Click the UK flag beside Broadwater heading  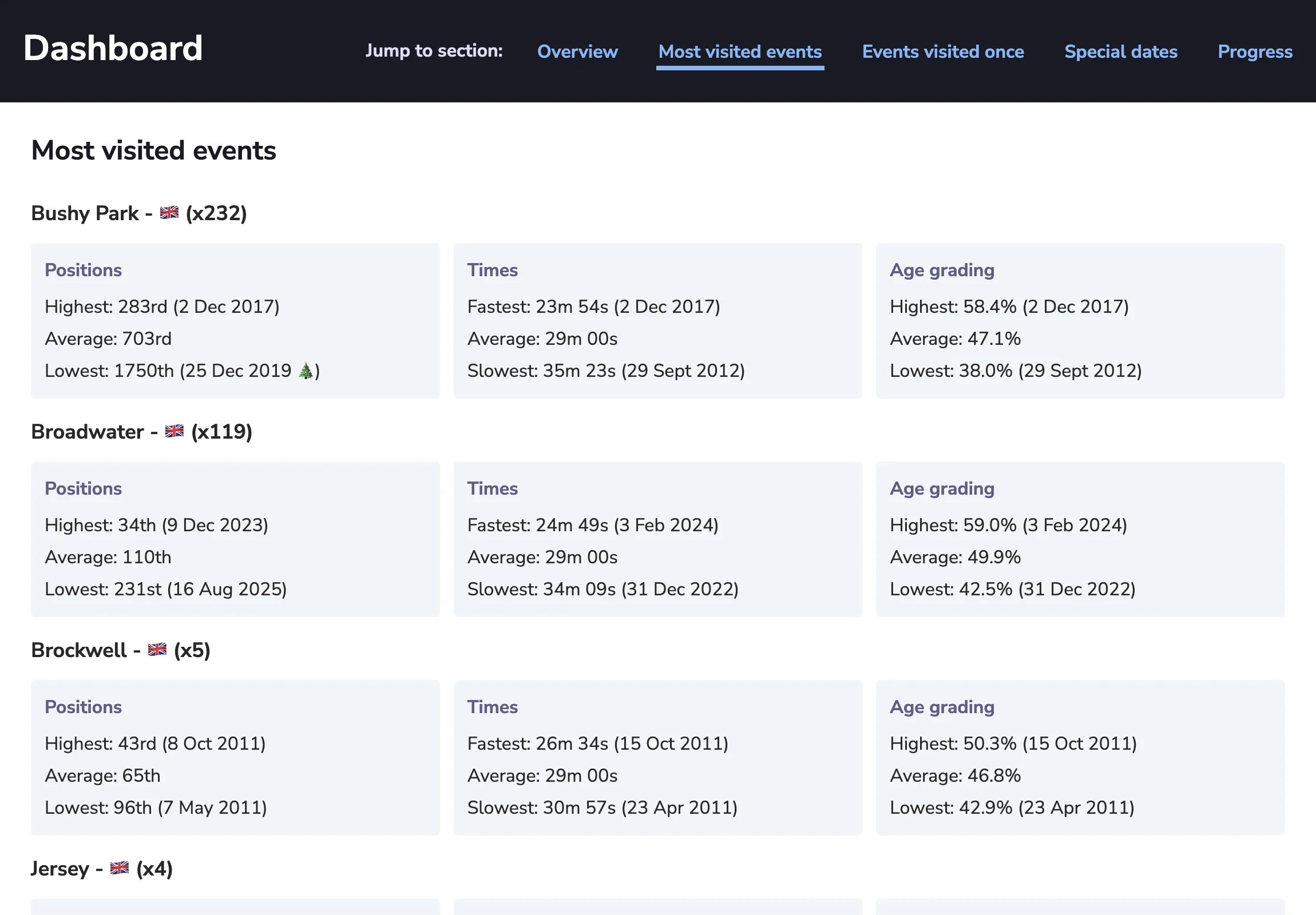tap(175, 431)
